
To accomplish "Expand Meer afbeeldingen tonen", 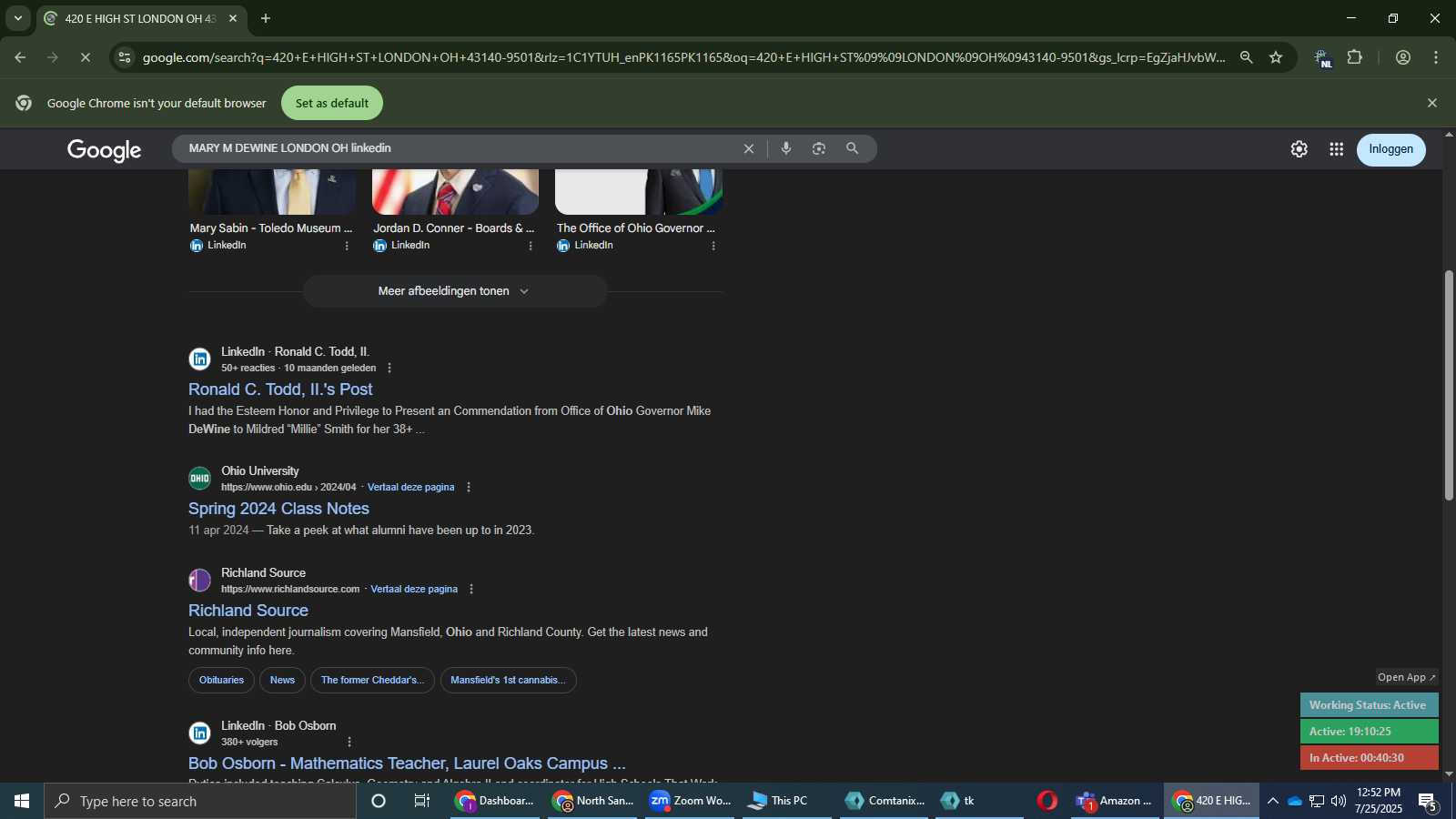I will tap(455, 291).
